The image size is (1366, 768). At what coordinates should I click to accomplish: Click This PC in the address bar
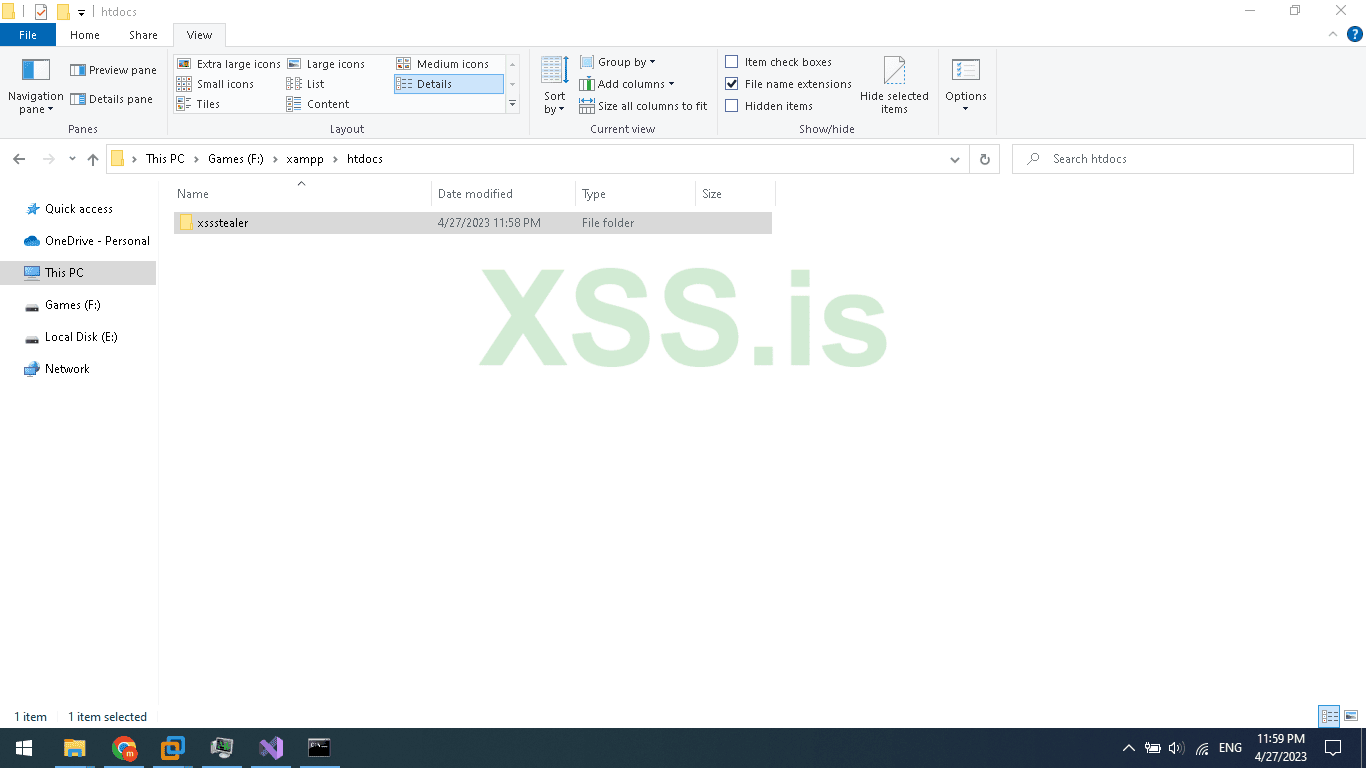click(x=165, y=159)
